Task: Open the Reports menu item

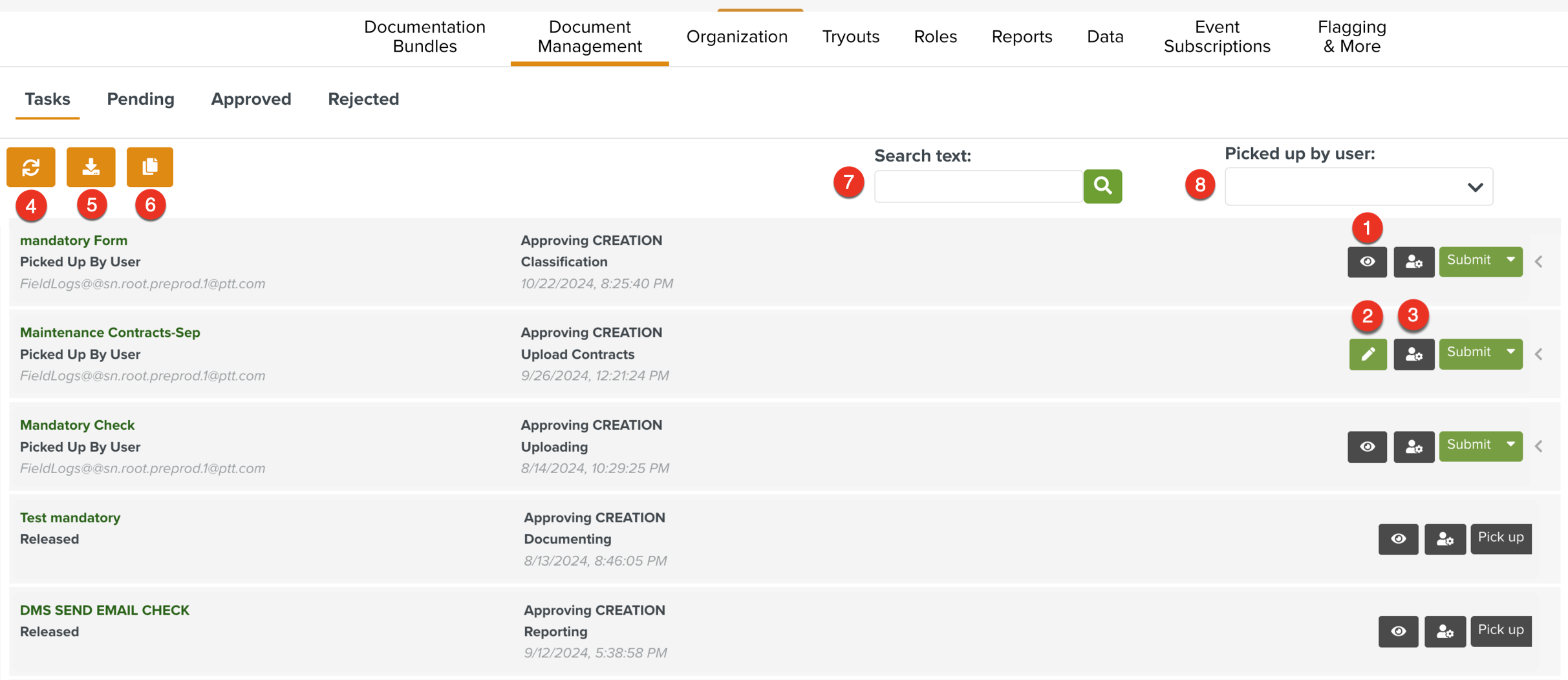Action: point(1022,37)
